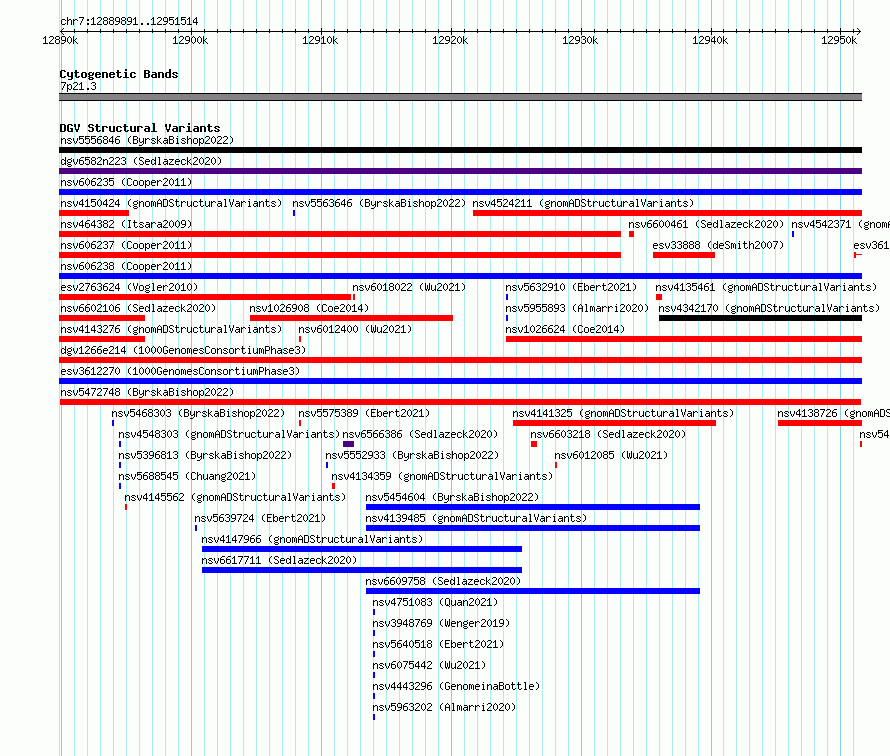This screenshot has height=756, width=890.
Task: Click the 12920k ruler position label
Action: (x=450, y=40)
